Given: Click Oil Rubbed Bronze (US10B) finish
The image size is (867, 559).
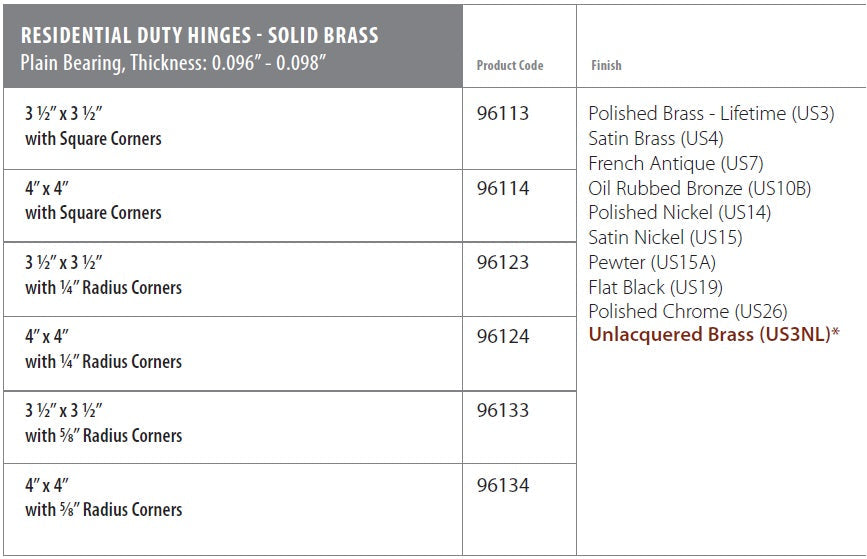Looking at the screenshot, I should tap(699, 188).
